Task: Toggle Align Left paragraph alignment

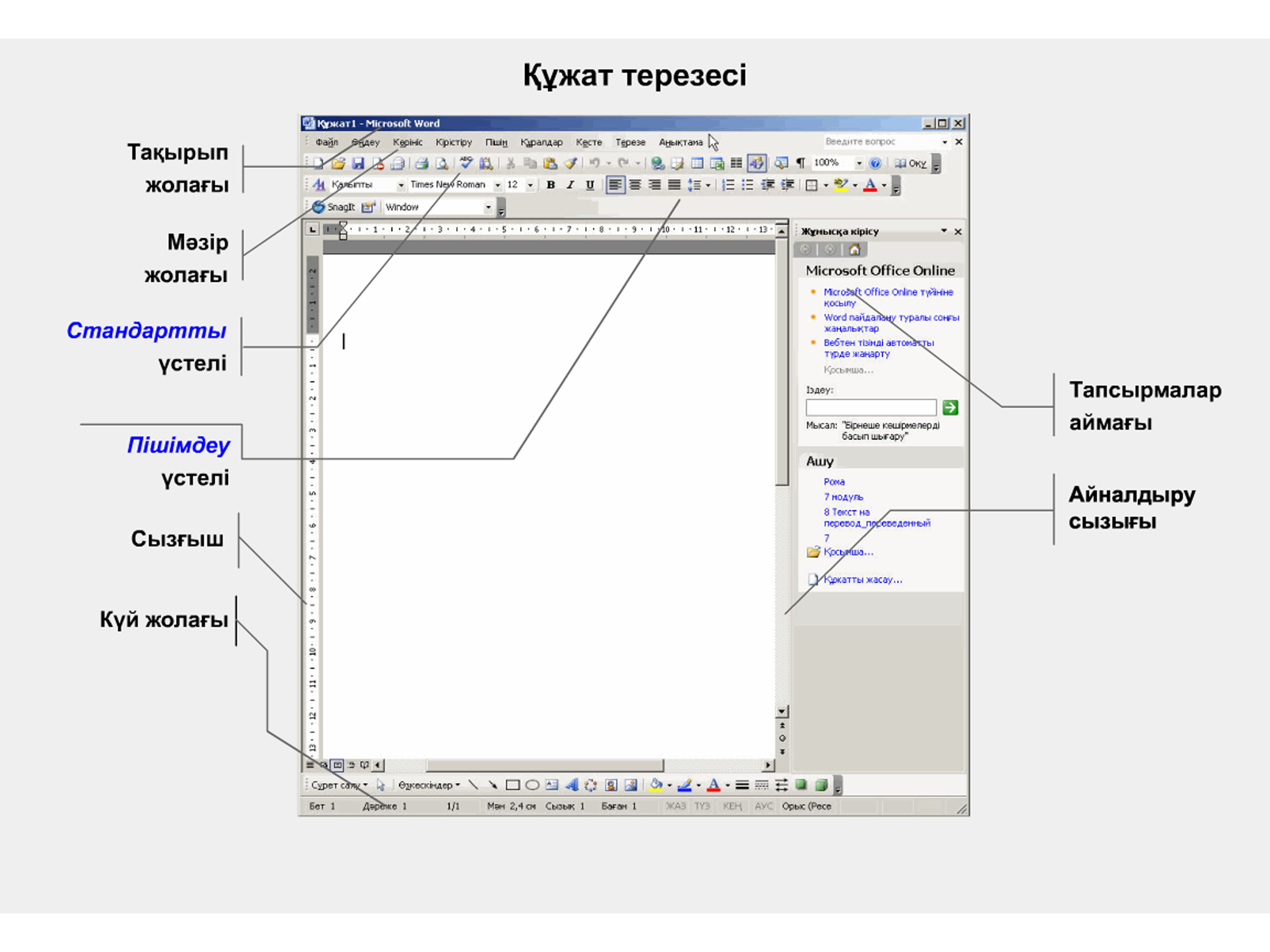Action: click(x=615, y=185)
